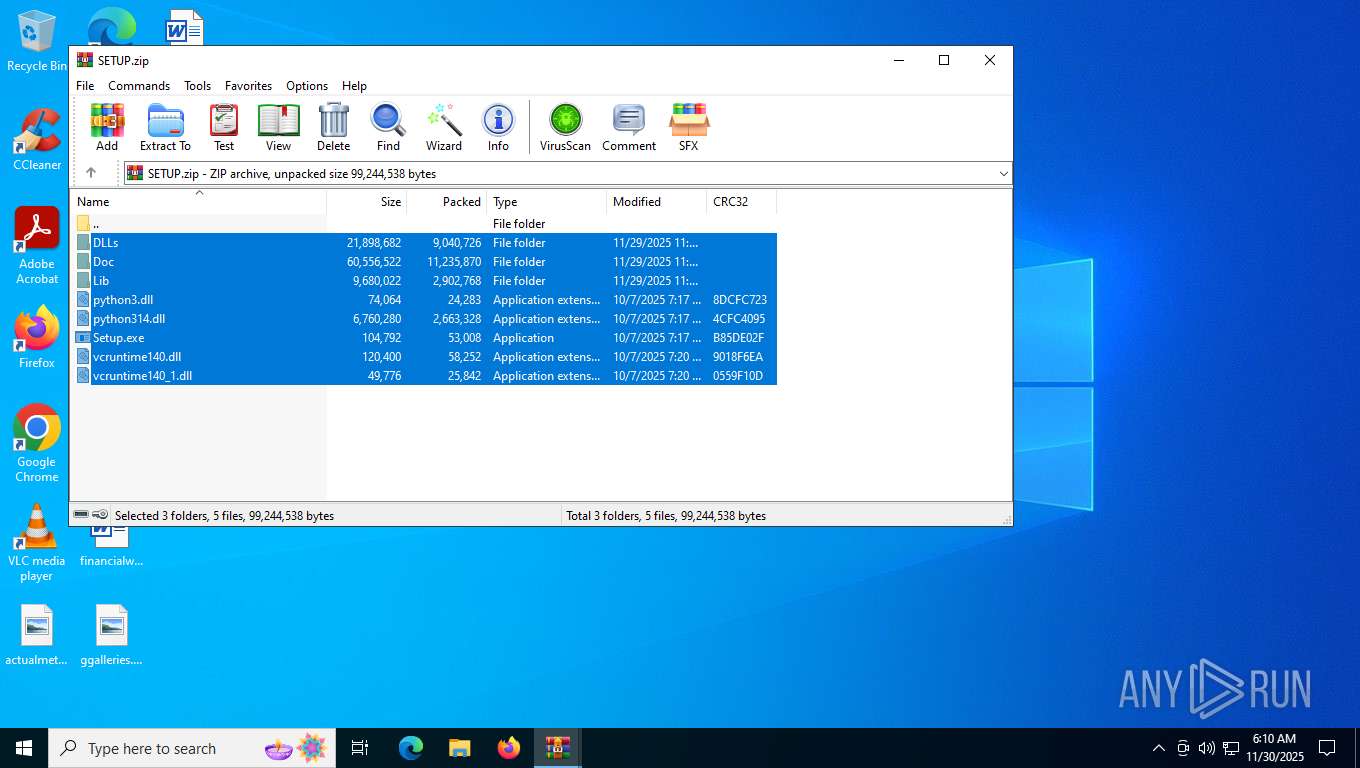Click the Add toolbar icon
The width and height of the screenshot is (1360, 768).
pos(107,127)
